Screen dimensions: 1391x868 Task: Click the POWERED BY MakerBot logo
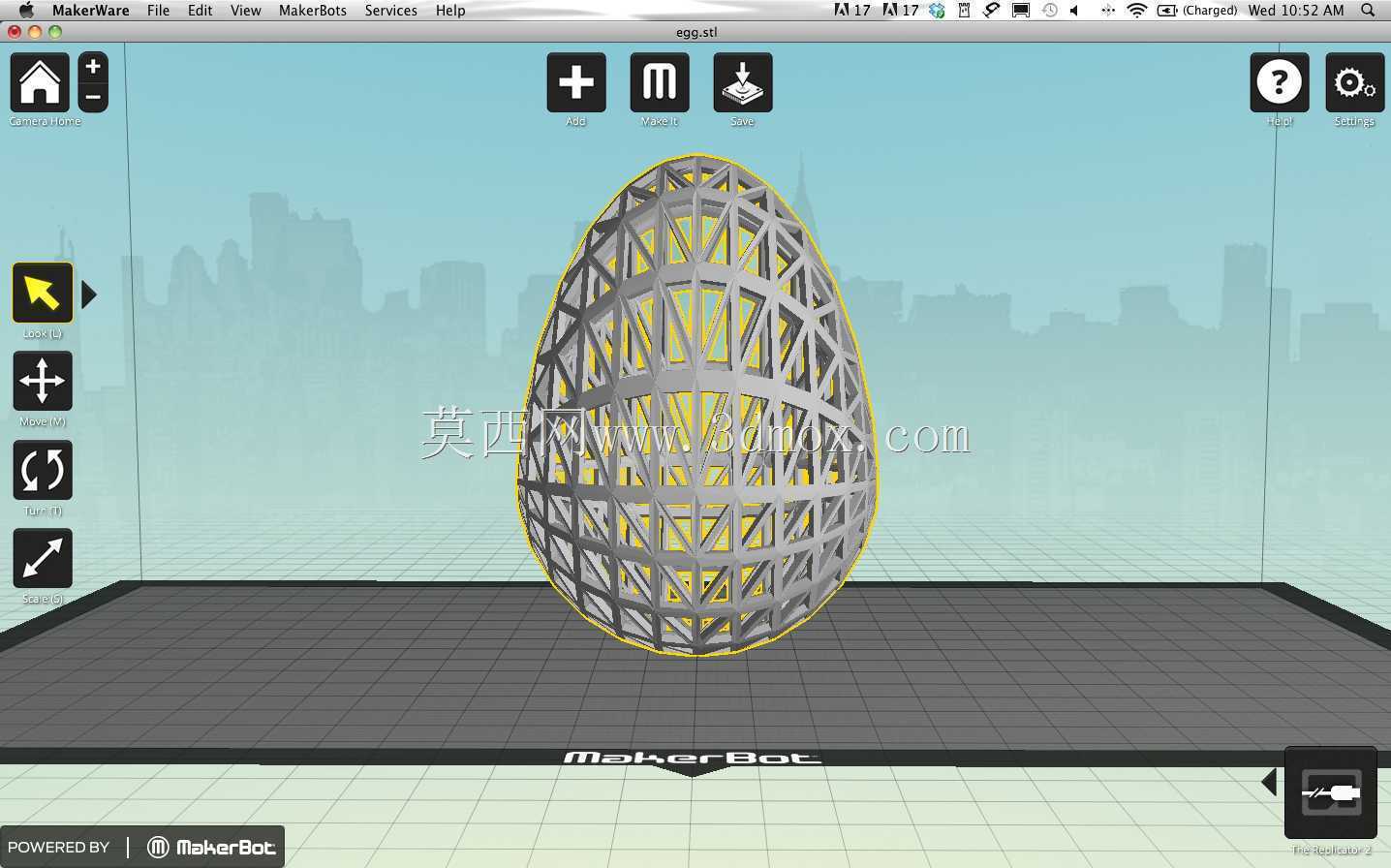[x=142, y=848]
